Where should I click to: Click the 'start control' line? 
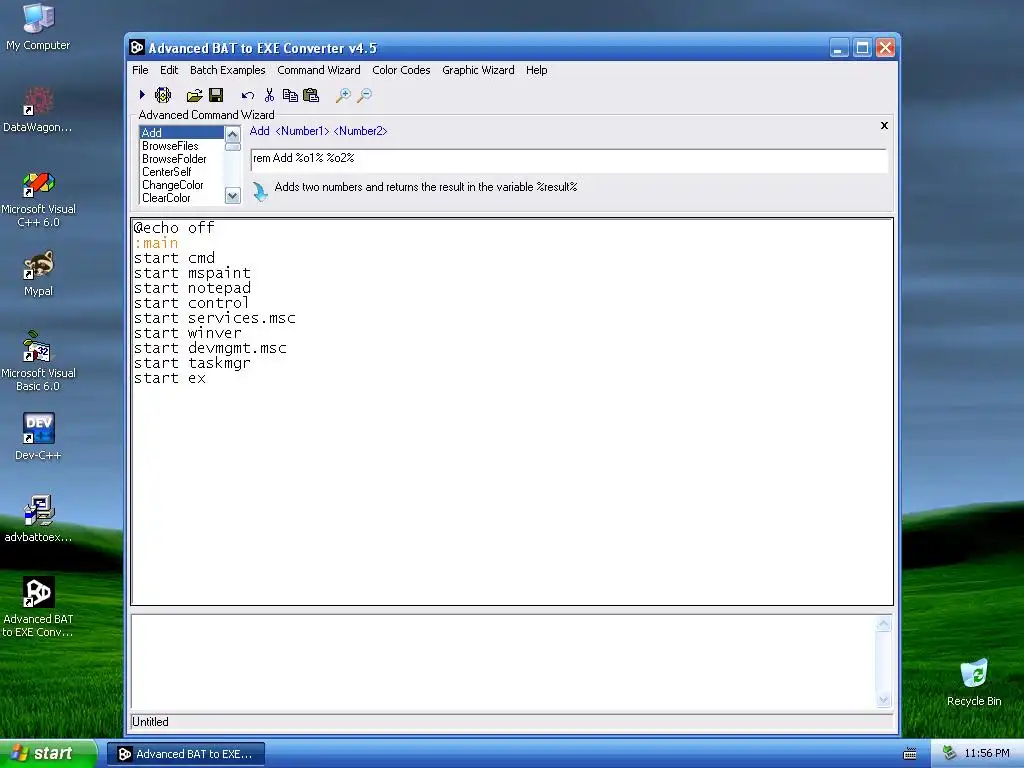point(191,303)
